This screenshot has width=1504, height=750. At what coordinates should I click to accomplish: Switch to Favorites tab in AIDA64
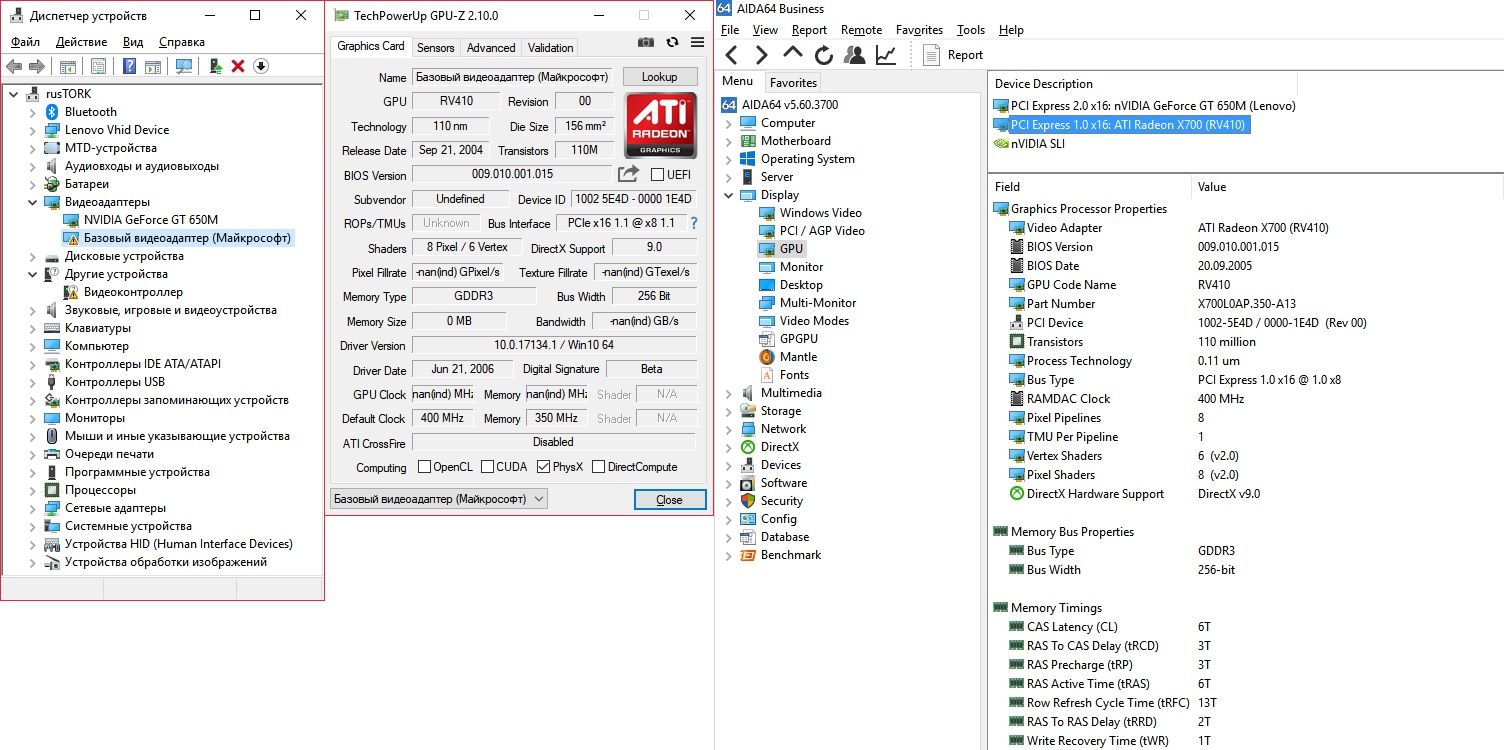[793, 82]
